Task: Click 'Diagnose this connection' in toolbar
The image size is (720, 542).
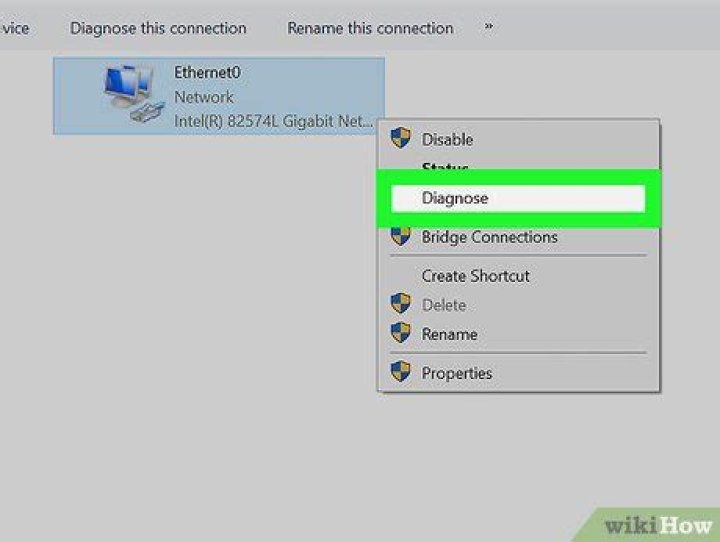Action: (158, 28)
